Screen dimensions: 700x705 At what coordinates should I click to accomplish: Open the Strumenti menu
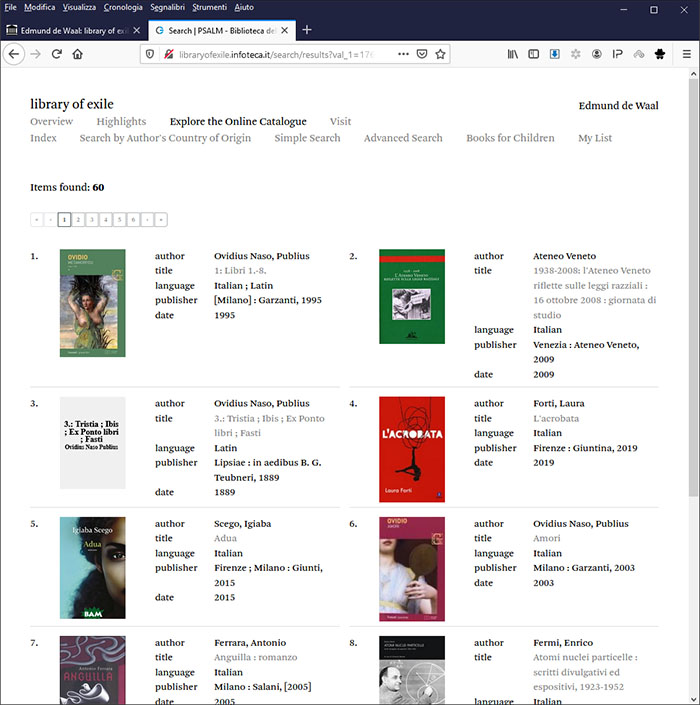(210, 7)
